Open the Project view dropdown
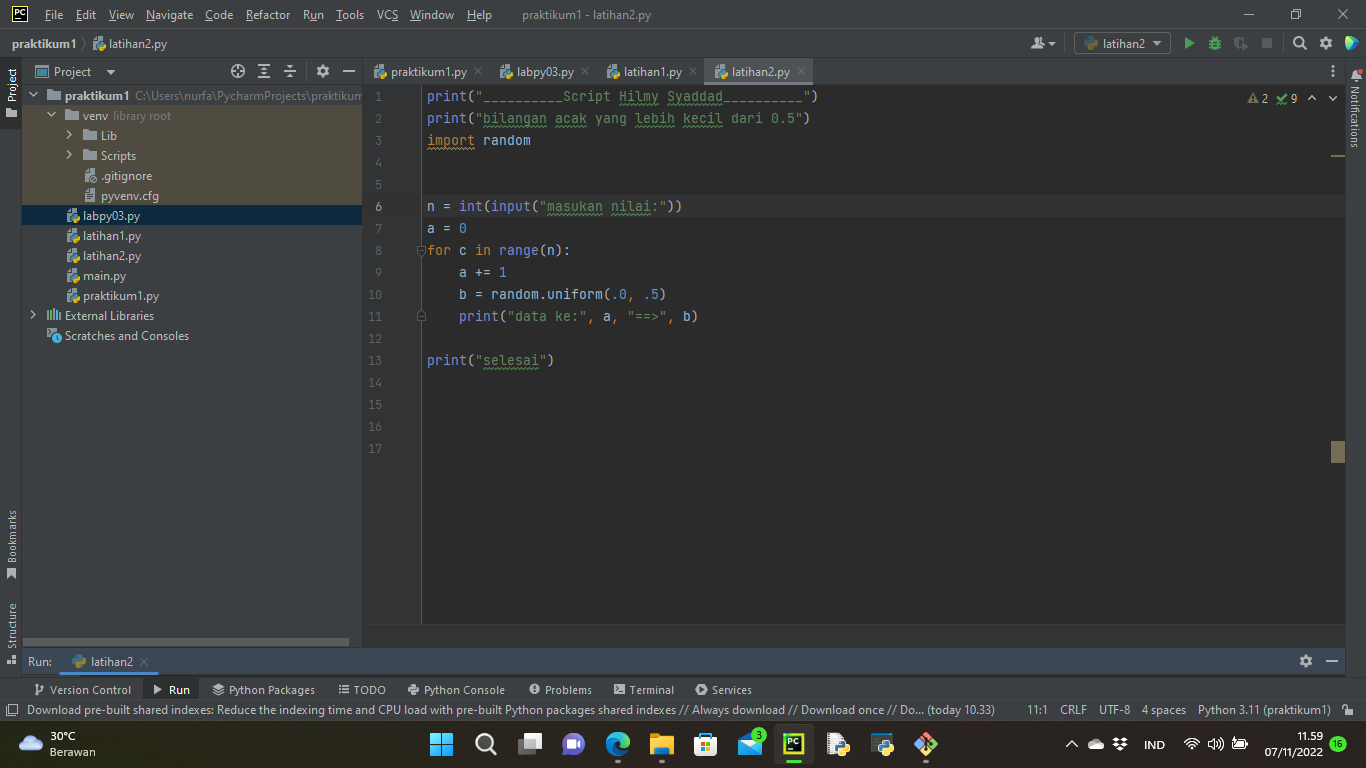The width and height of the screenshot is (1366, 768). (x=110, y=71)
